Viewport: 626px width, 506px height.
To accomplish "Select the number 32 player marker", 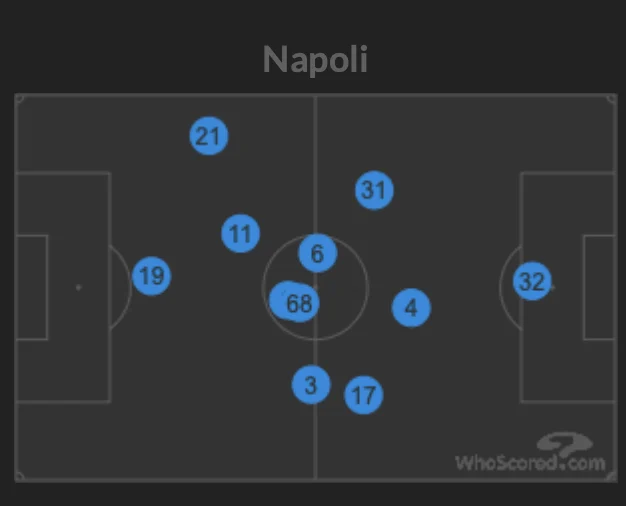I will coord(531,282).
